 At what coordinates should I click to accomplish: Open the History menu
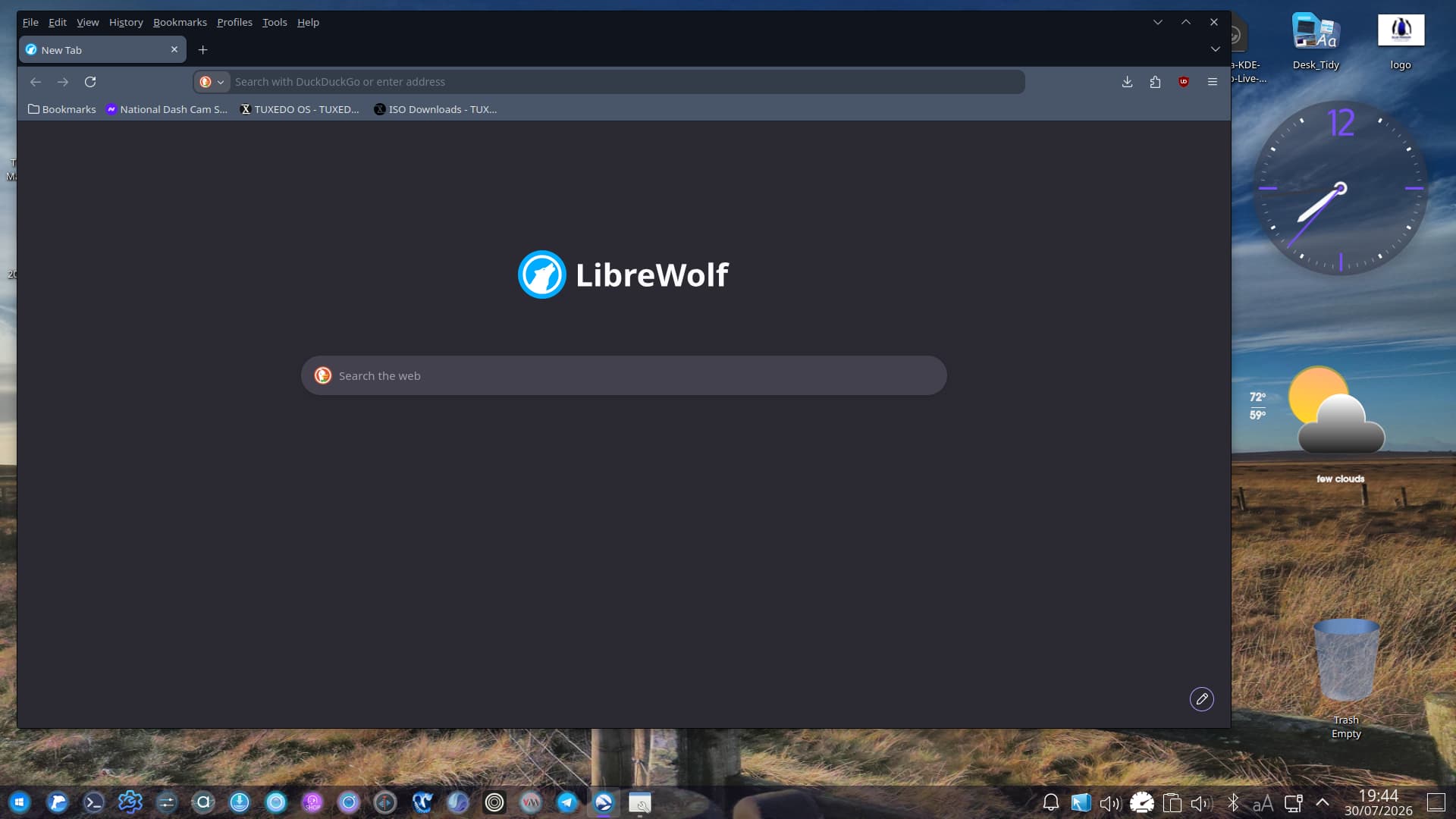126,22
